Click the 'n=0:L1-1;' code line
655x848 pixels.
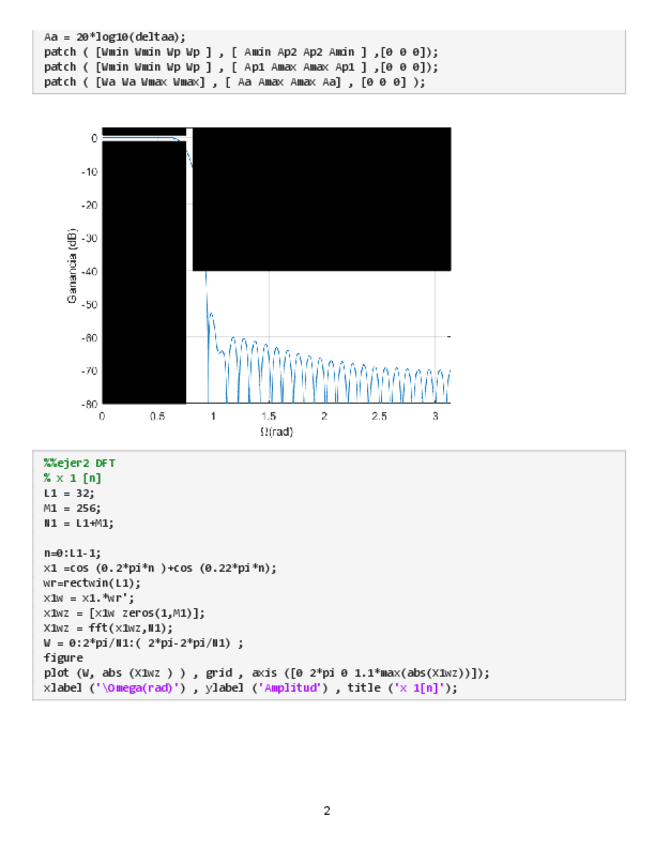click(72, 553)
